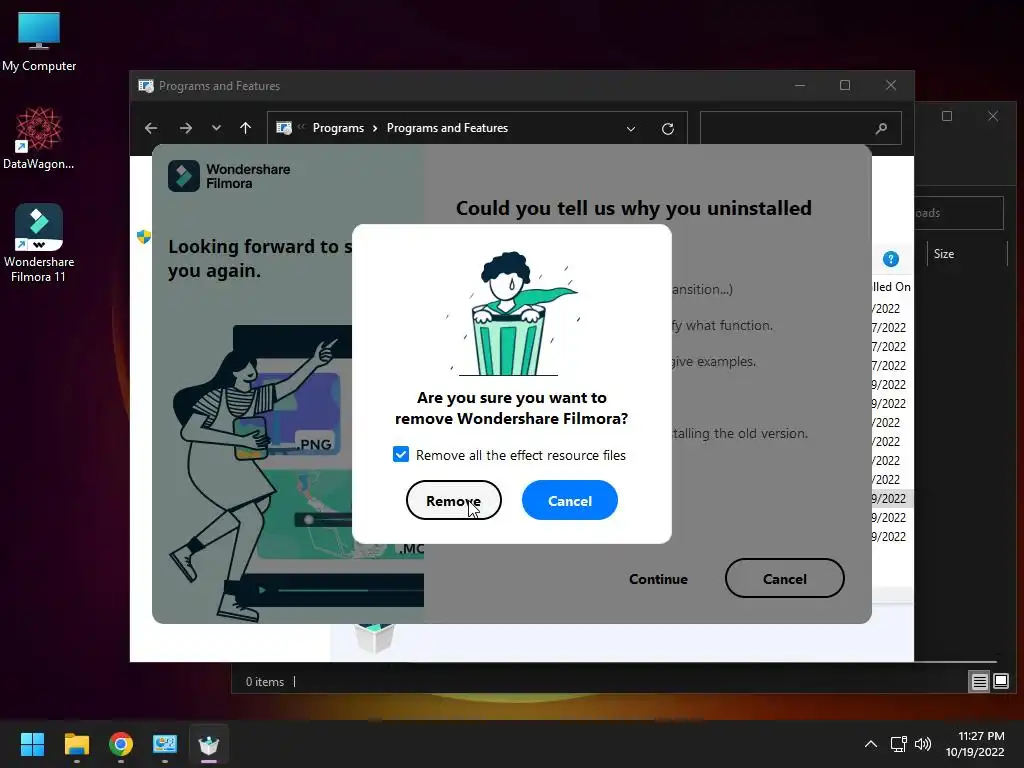Screen dimensions: 1024x768
Task: Click the shield icon at list edge
Action: point(144,236)
